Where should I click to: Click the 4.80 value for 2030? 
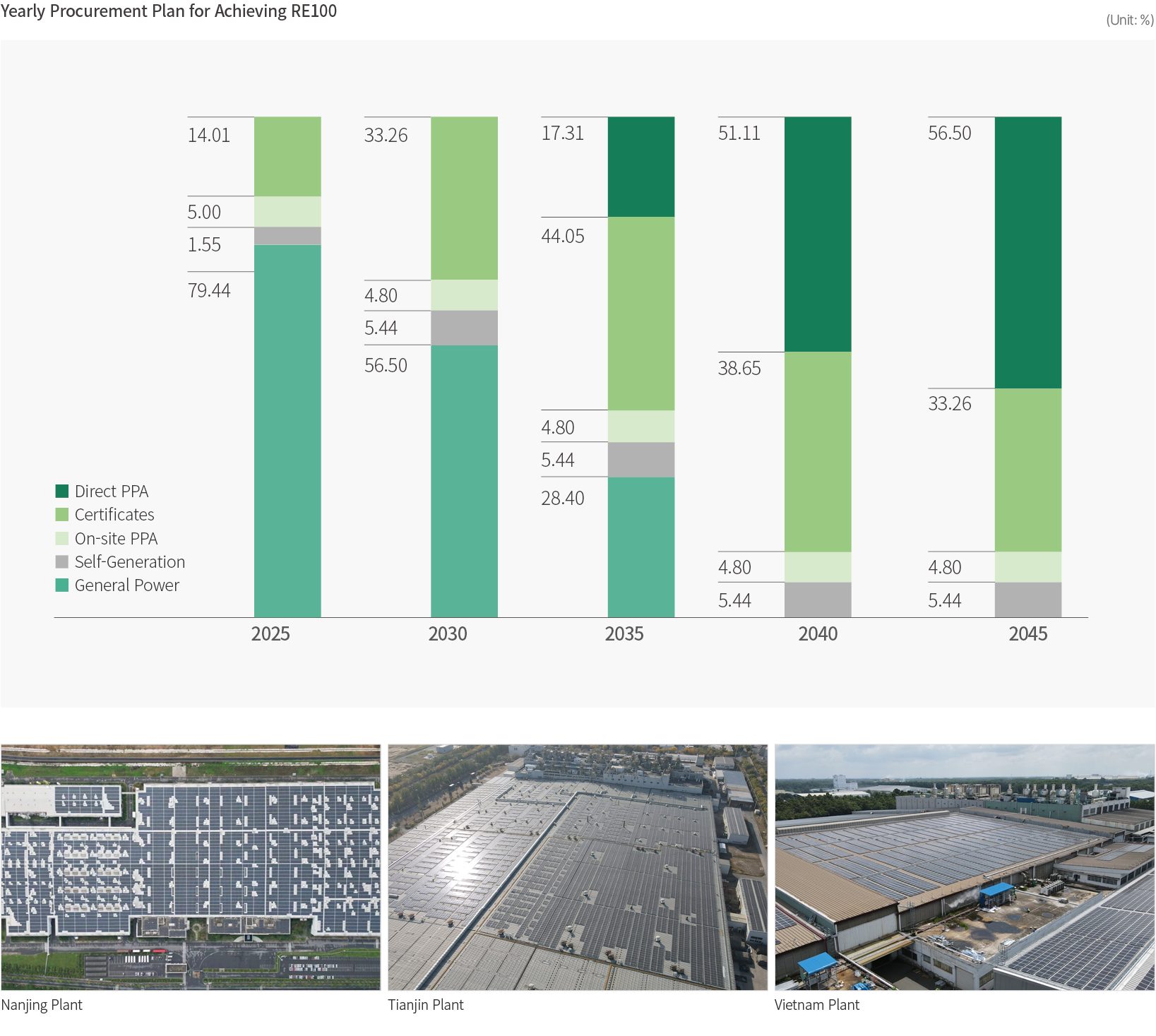(381, 295)
